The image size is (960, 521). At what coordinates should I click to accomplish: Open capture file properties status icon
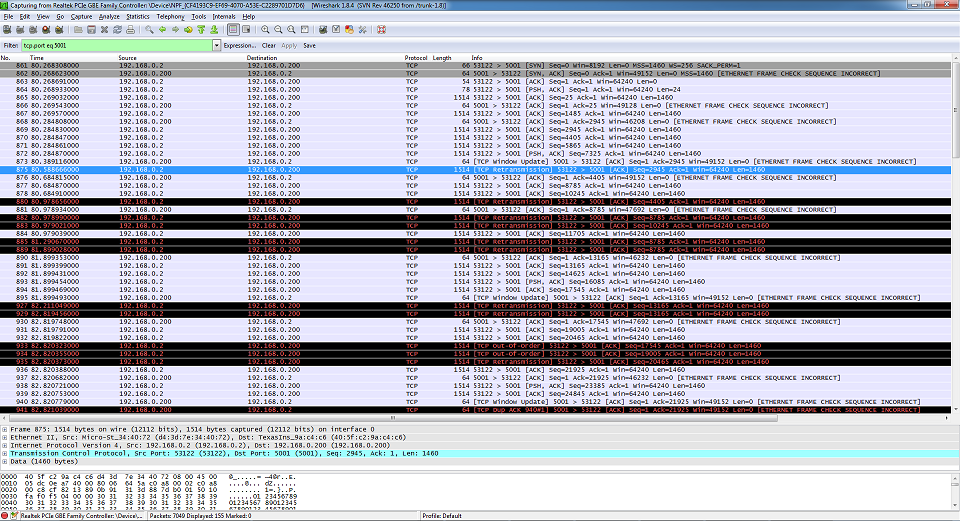[x=15, y=516]
